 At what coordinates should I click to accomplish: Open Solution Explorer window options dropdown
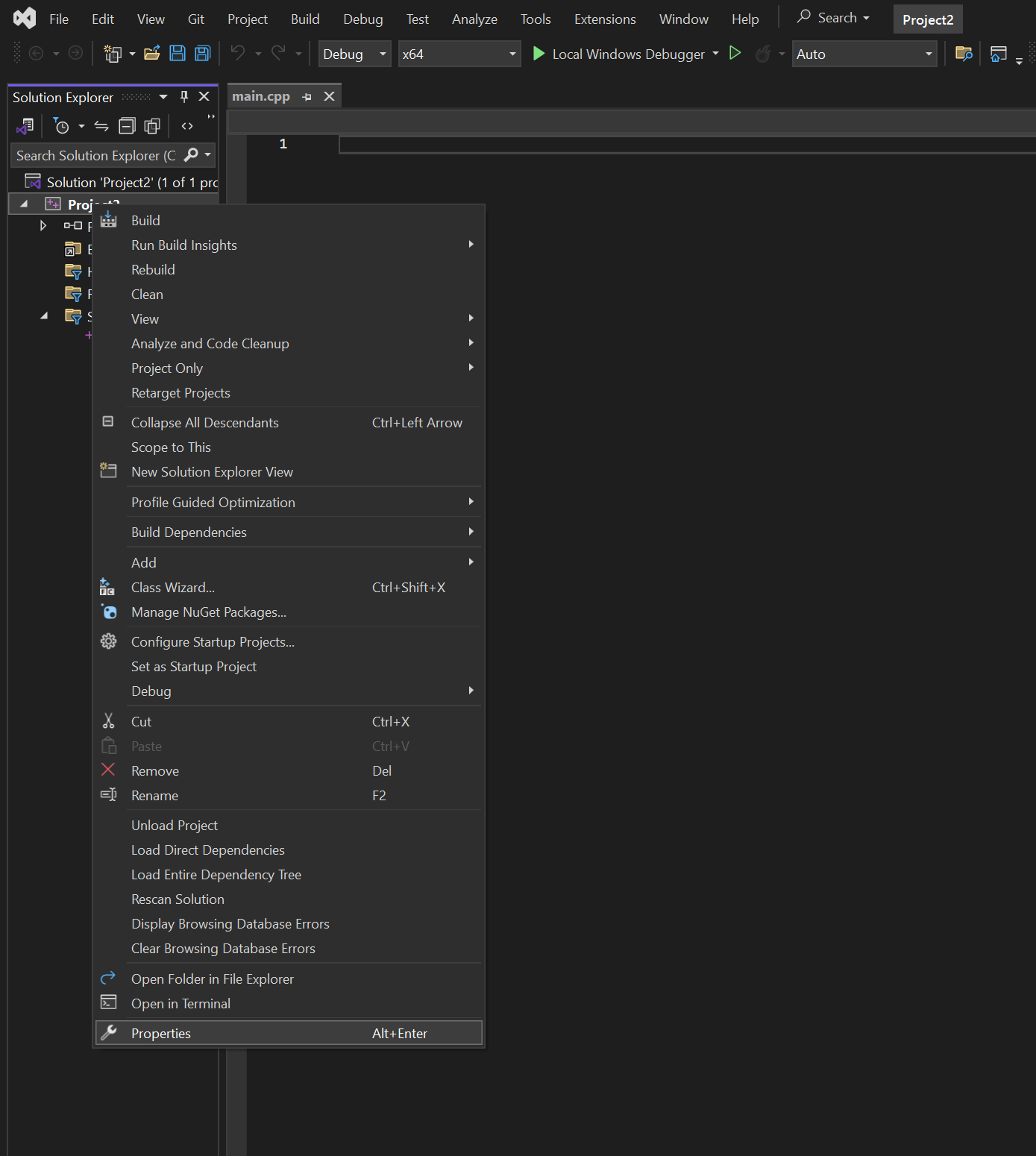163,97
